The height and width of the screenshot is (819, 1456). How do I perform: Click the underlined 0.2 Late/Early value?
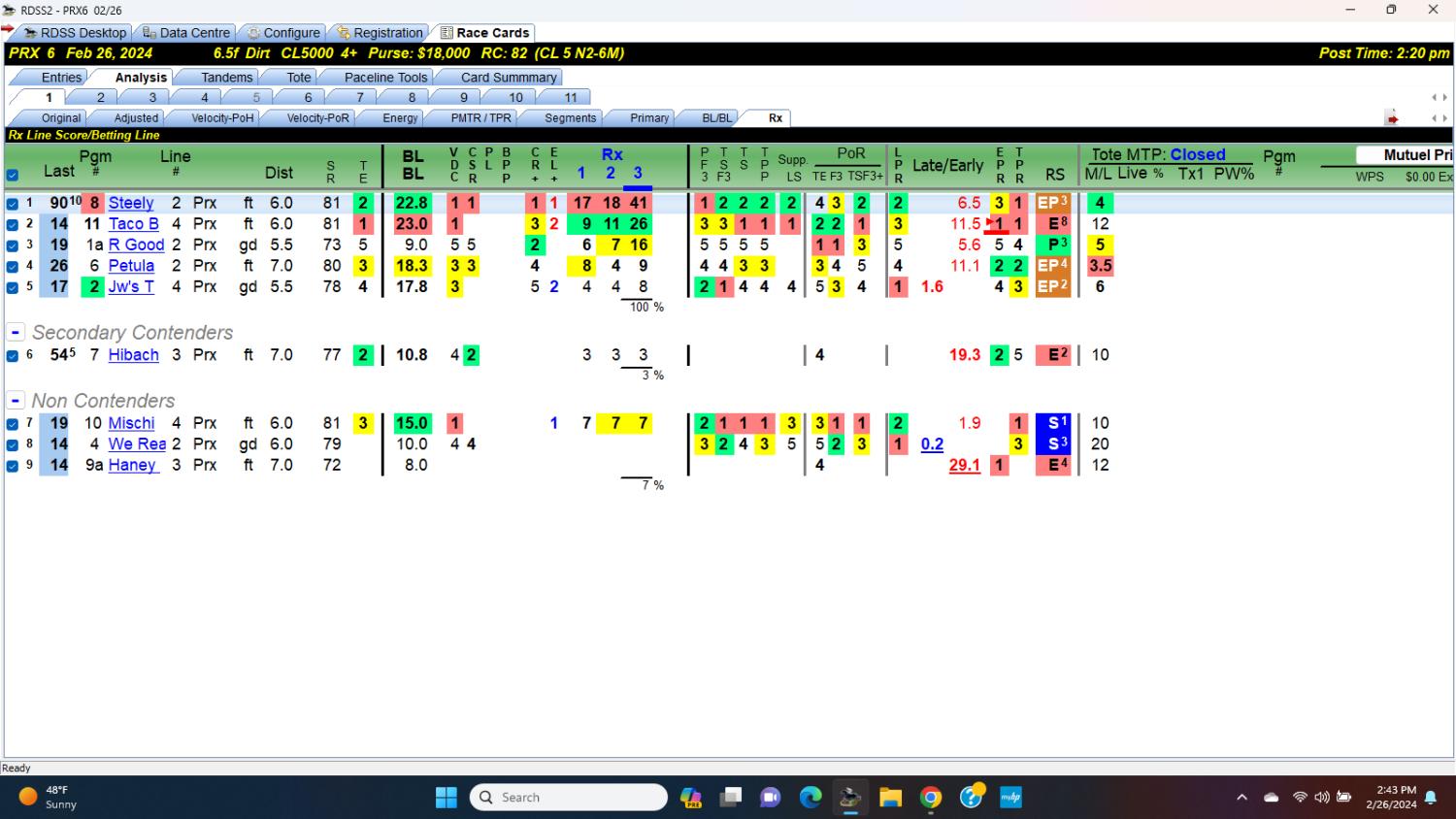(932, 443)
